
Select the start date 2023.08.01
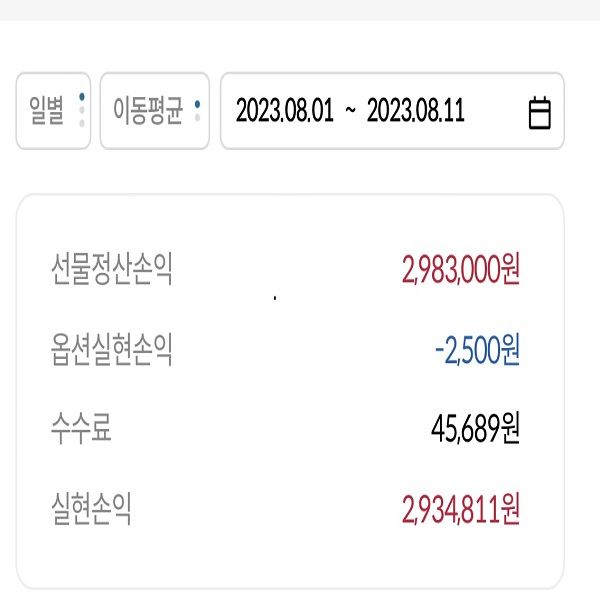(x=284, y=111)
